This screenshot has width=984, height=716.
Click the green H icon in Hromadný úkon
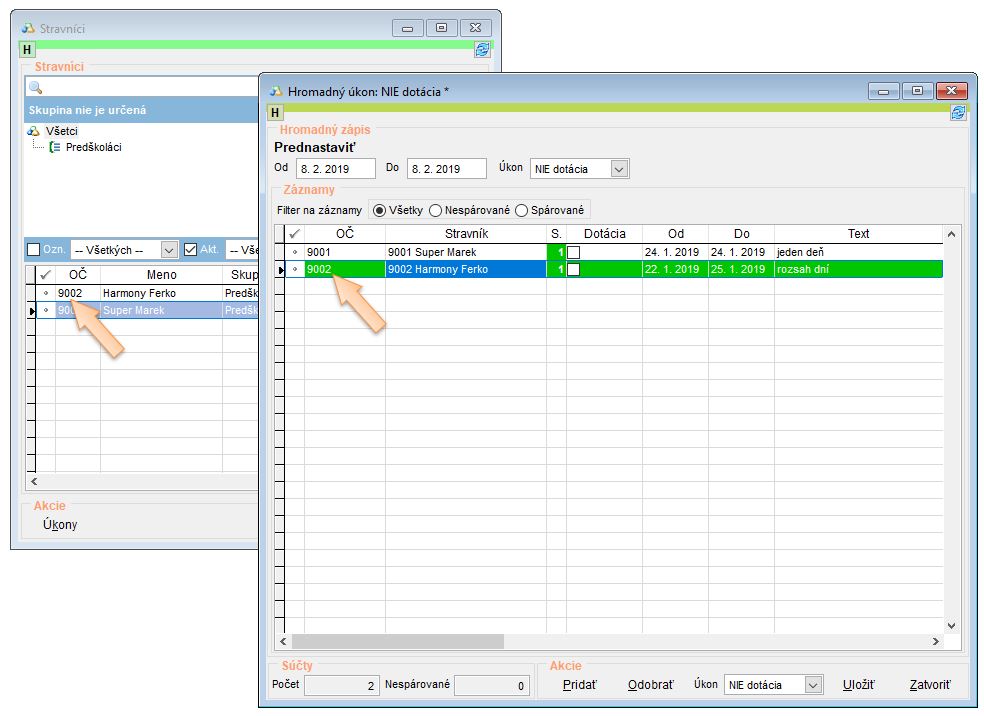pyautogui.click(x=275, y=113)
